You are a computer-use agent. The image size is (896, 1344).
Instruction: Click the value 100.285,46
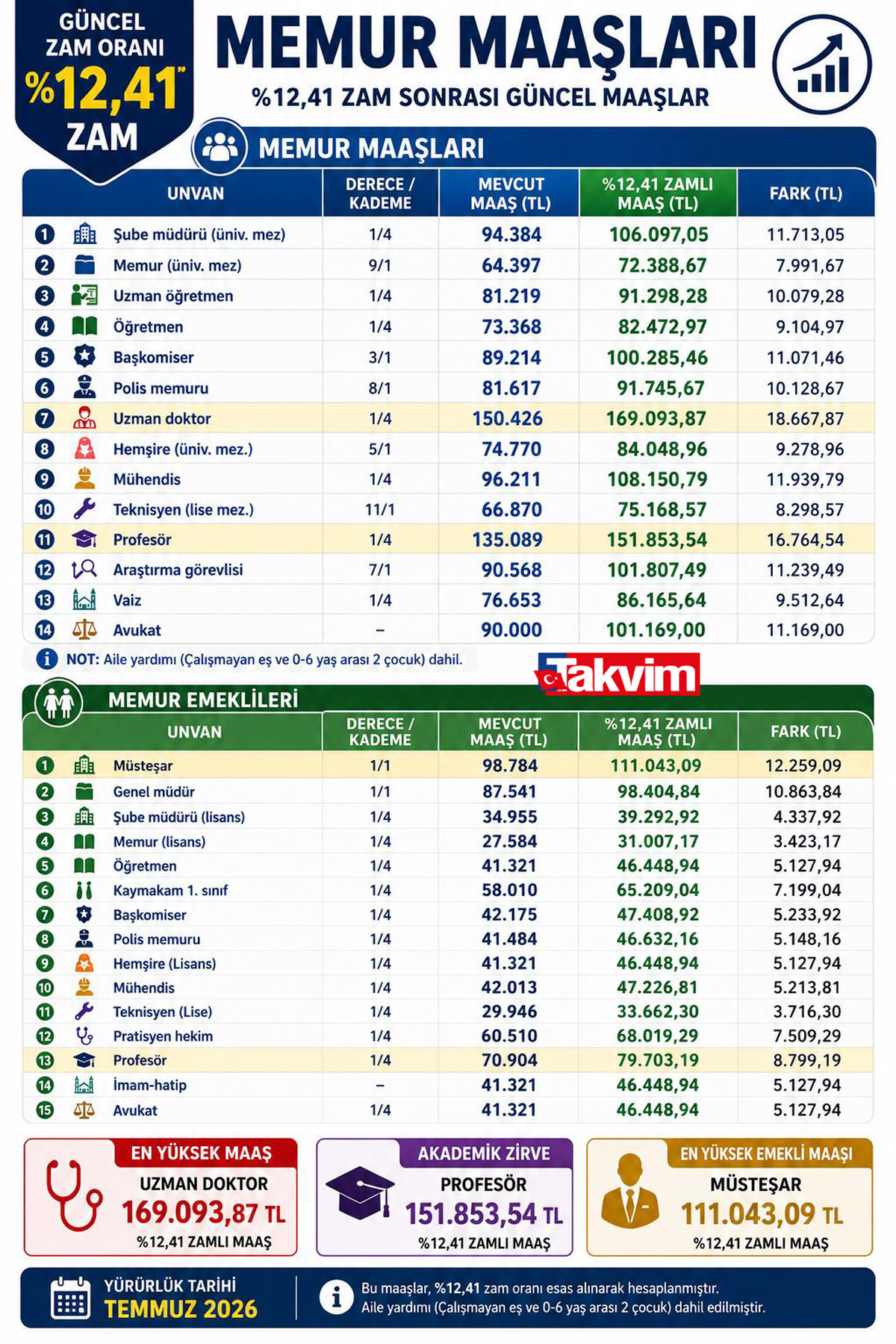657,357
